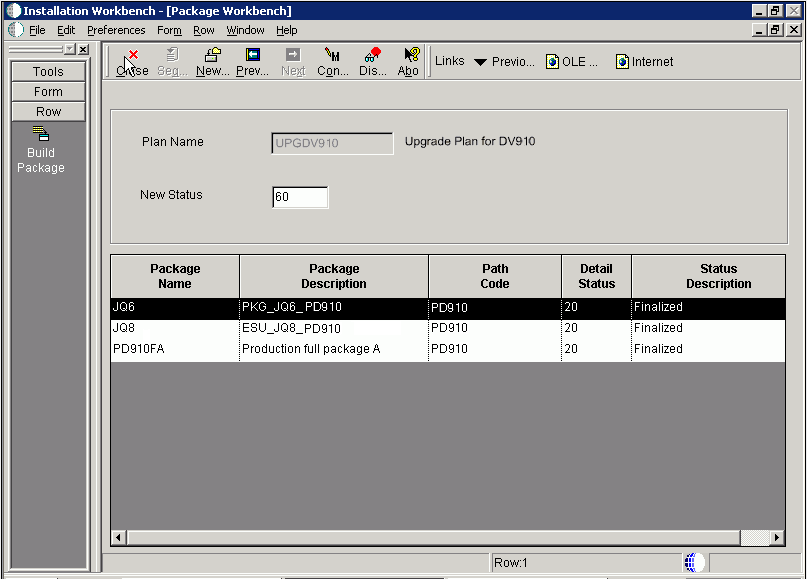Select the PD910FA package row

(448, 349)
